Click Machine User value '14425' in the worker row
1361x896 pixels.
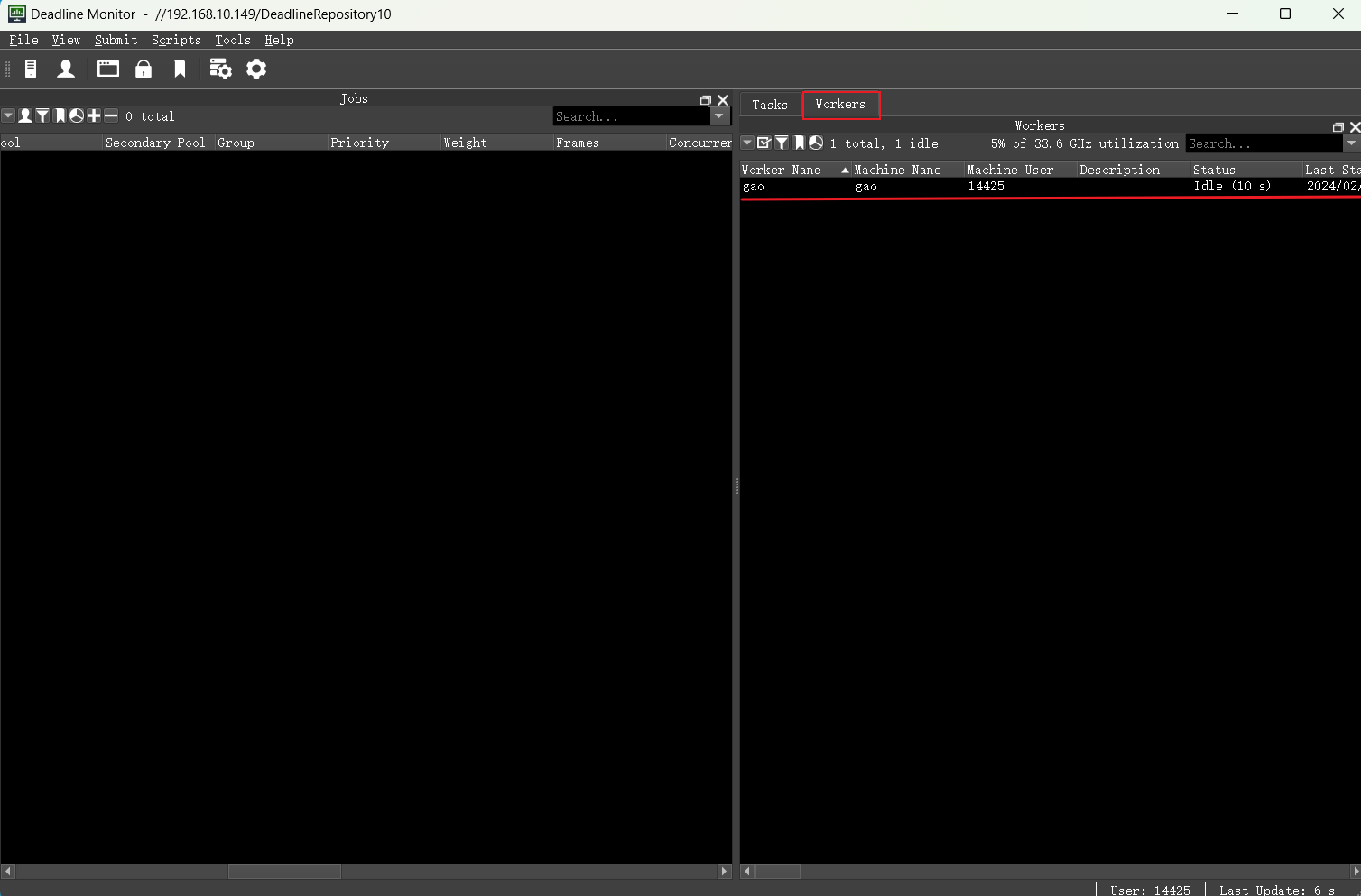986,187
